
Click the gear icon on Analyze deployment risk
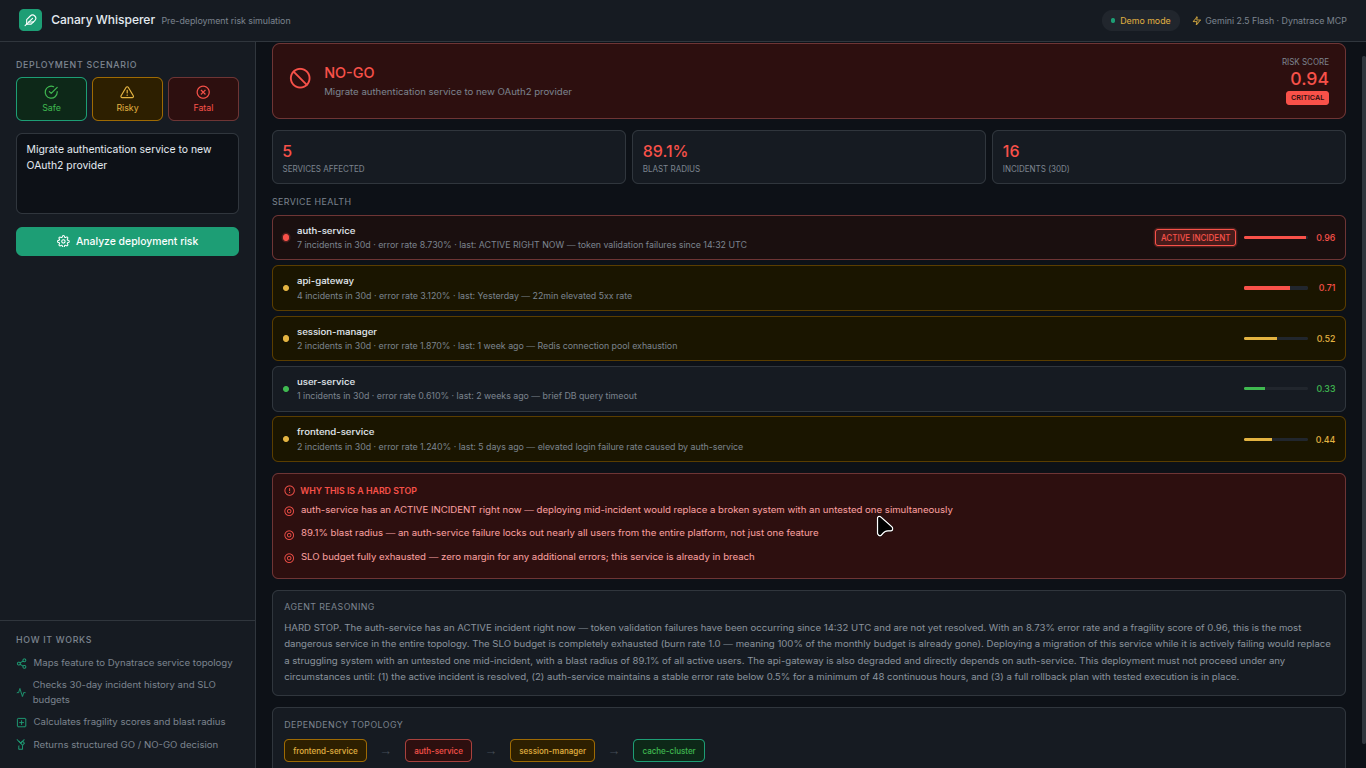64,241
